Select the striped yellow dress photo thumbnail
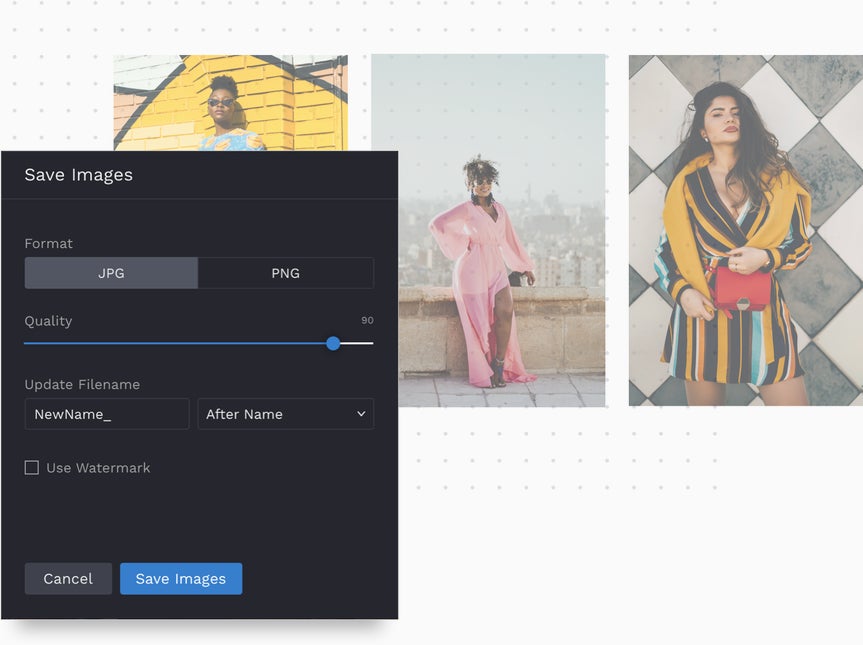Viewport: 863px width, 645px height. pyautogui.click(x=745, y=230)
